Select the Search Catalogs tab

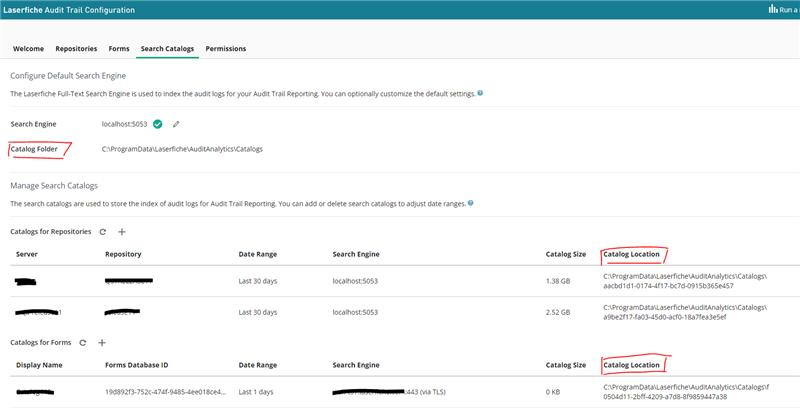167,49
